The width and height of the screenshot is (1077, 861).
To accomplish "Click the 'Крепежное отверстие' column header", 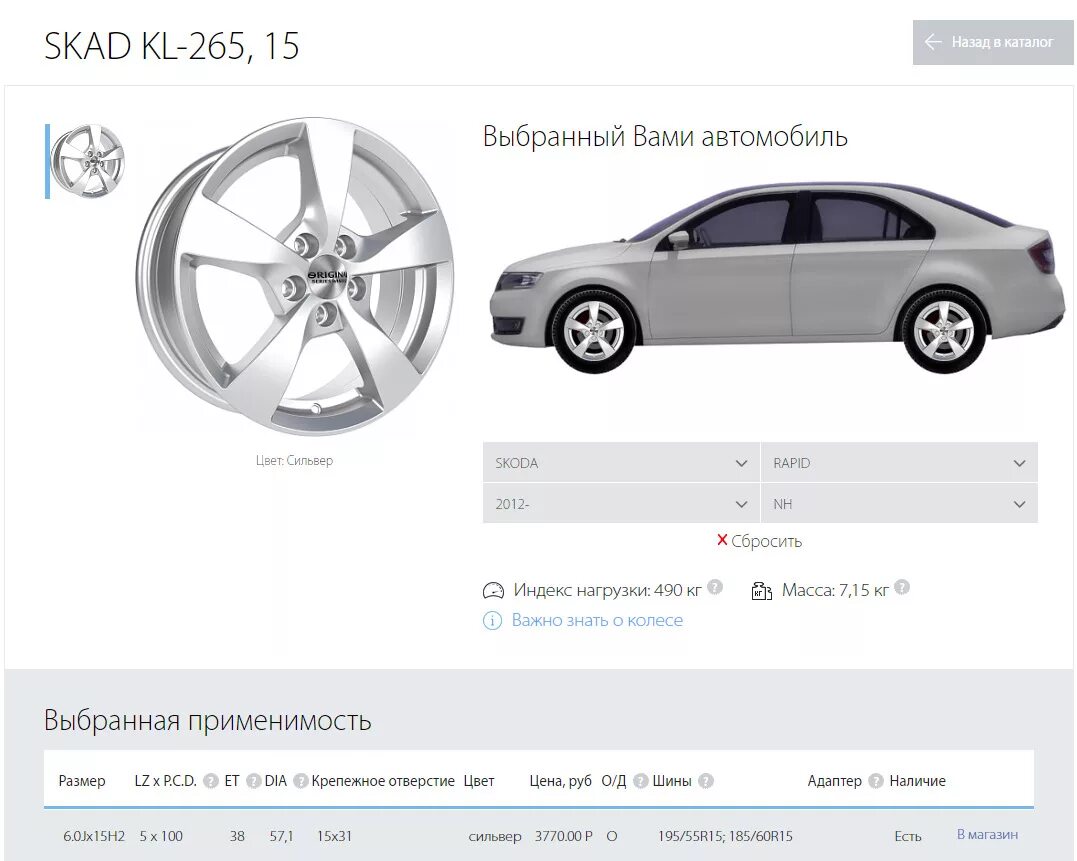I will point(383,781).
